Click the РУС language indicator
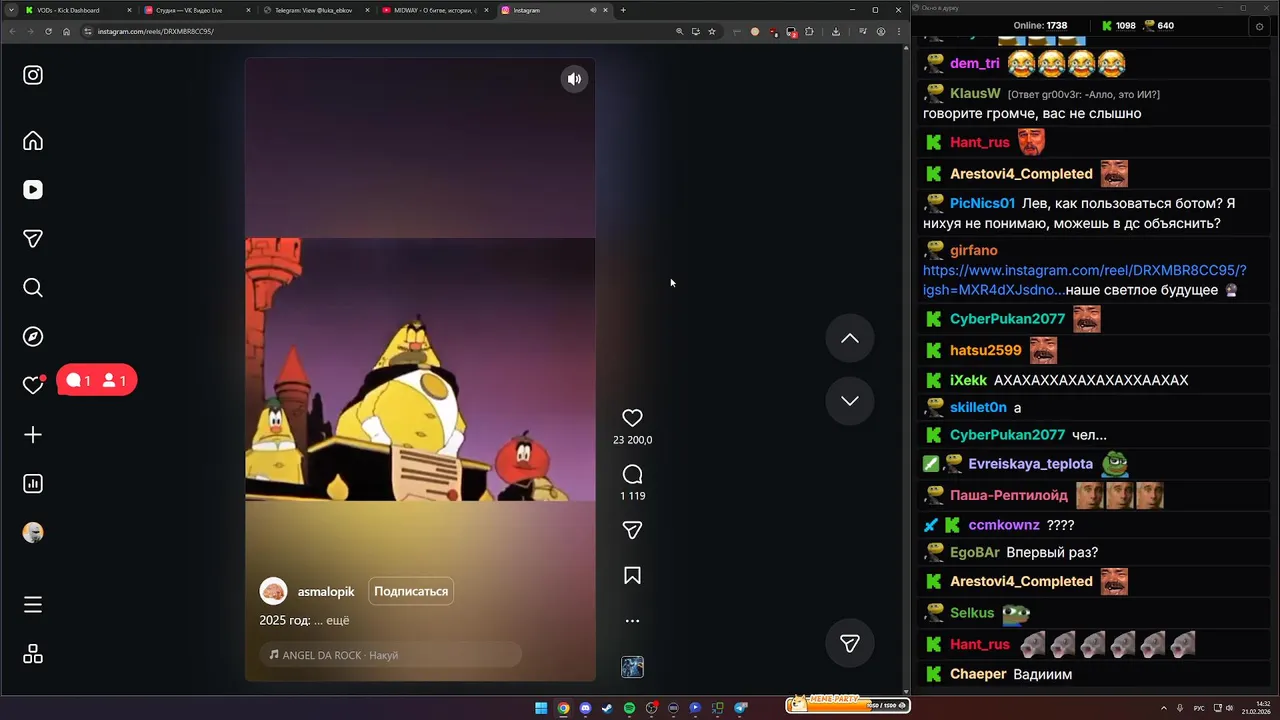This screenshot has width=1280, height=720. tap(1200, 708)
